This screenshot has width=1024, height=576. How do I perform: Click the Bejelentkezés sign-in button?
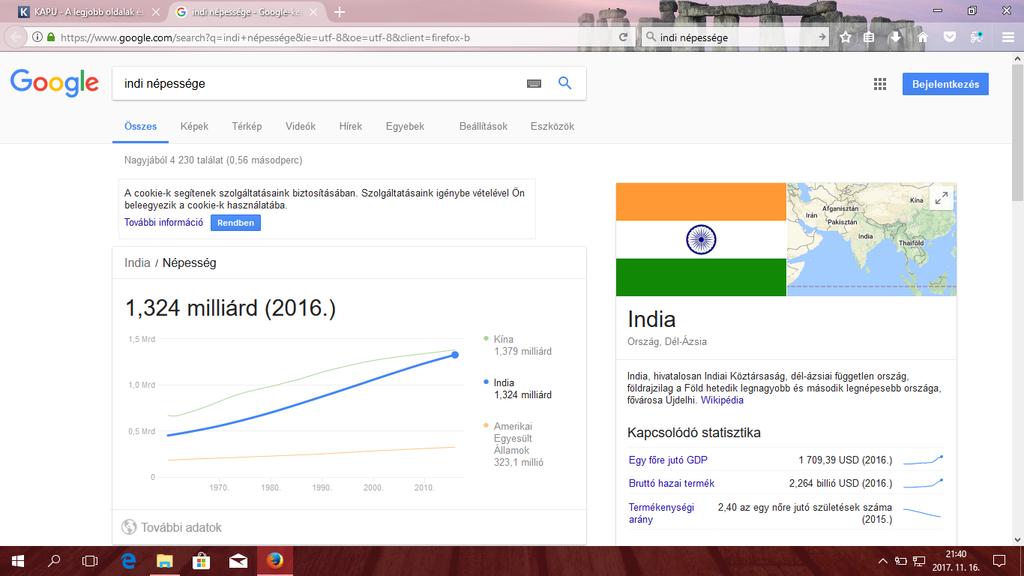tap(946, 84)
